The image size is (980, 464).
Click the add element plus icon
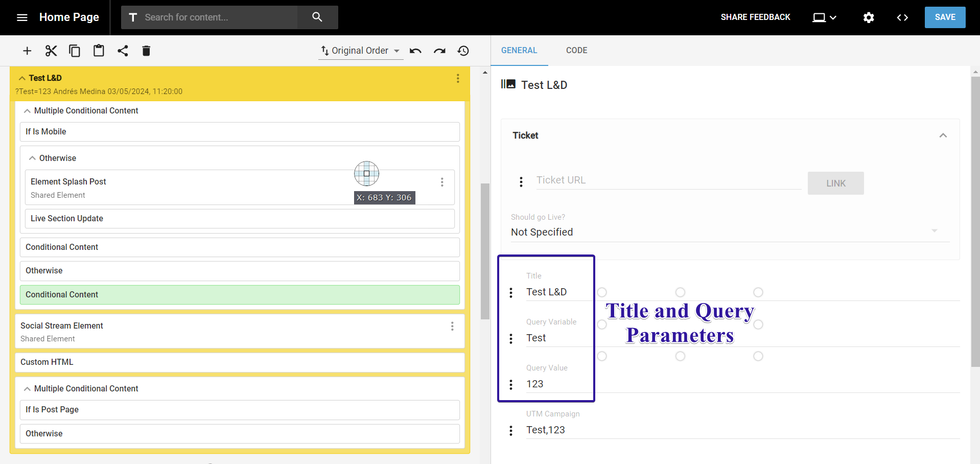click(x=27, y=51)
